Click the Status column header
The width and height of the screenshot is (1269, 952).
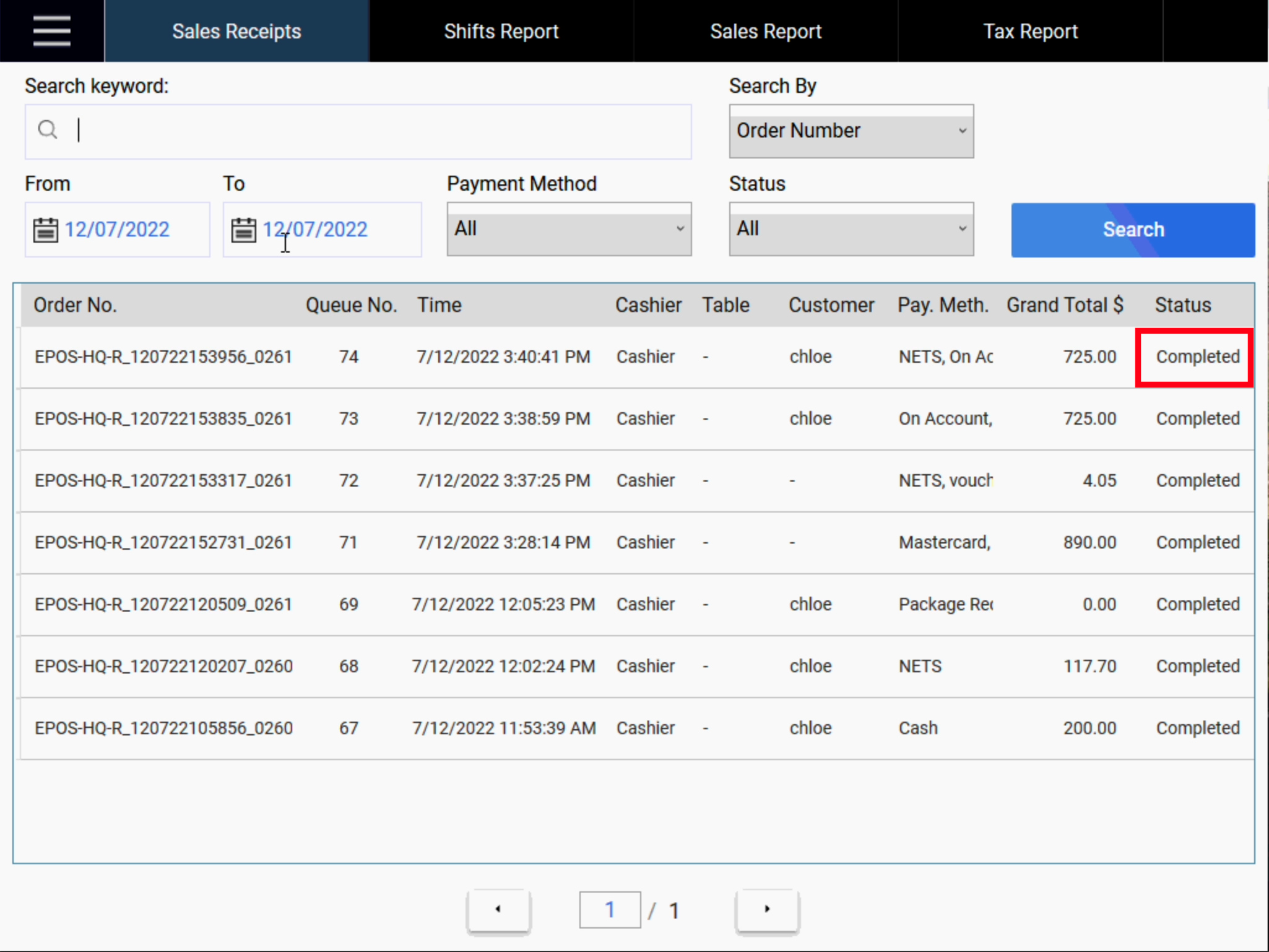click(1183, 305)
